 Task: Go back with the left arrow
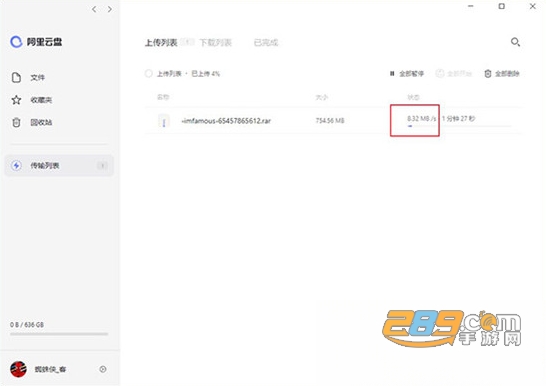tap(94, 9)
